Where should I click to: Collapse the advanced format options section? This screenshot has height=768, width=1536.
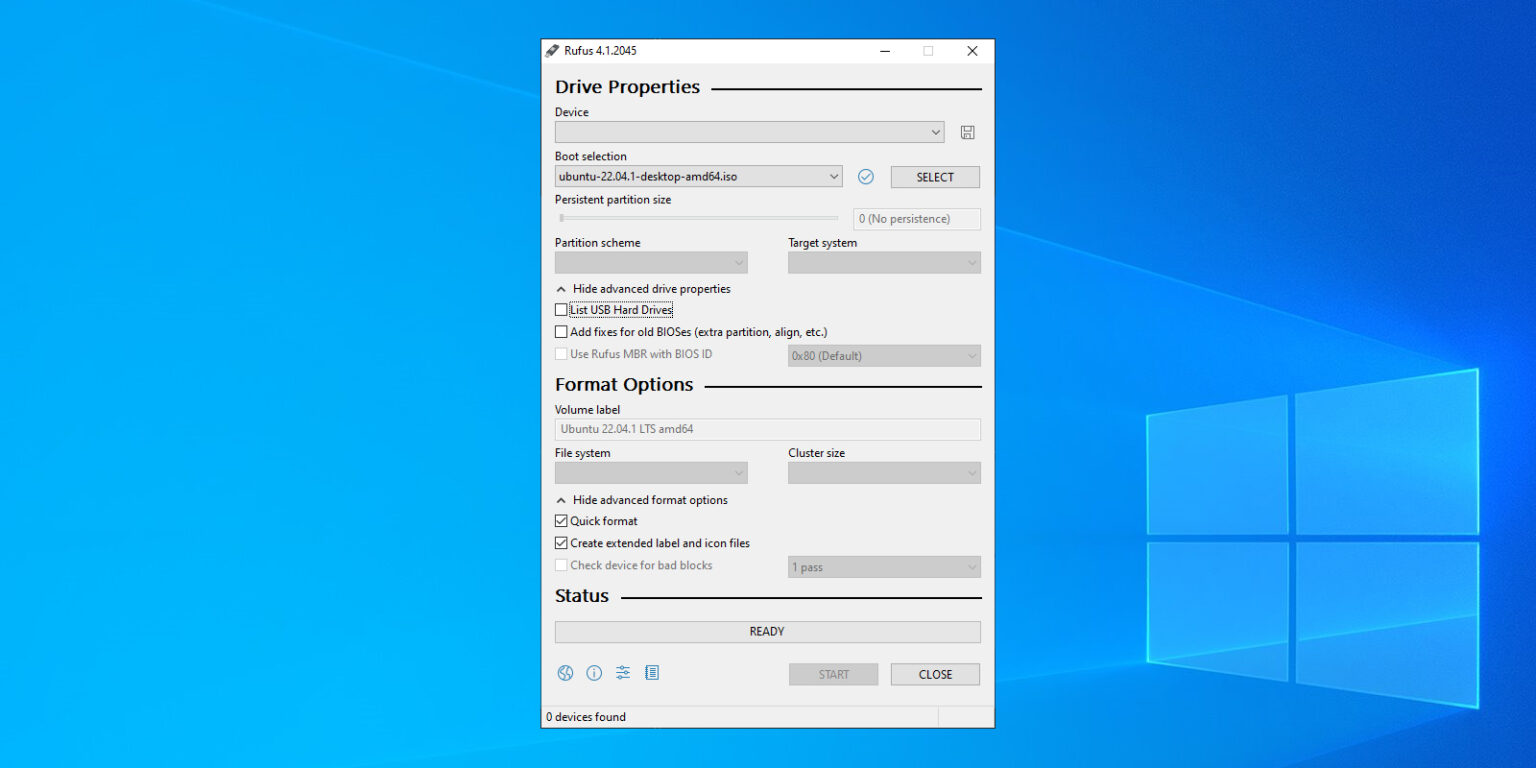tap(641, 500)
